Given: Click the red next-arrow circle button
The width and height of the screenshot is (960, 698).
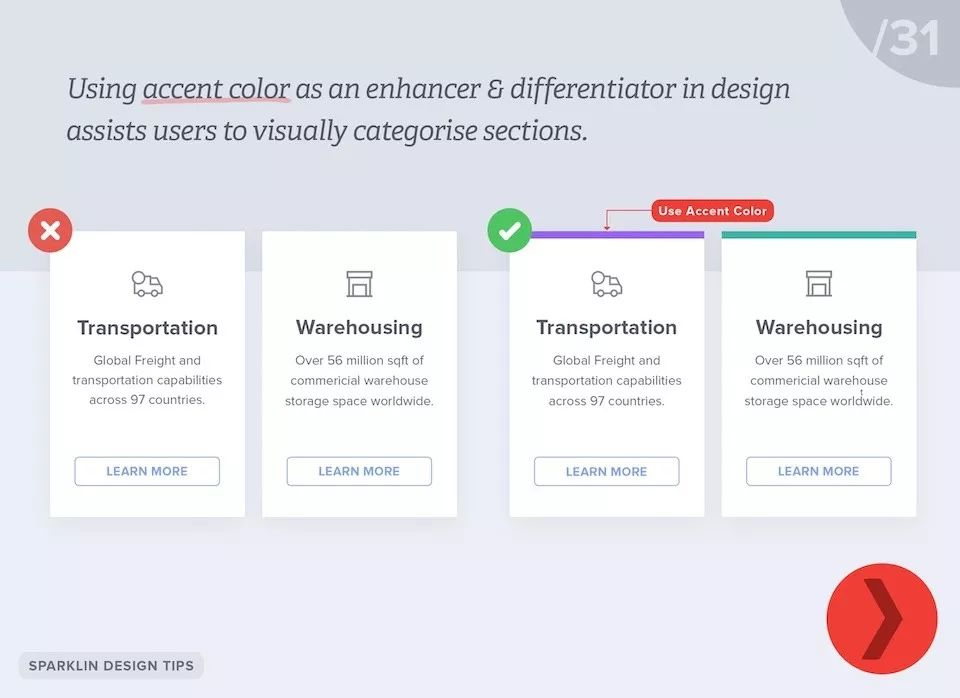Looking at the screenshot, I should coord(882,618).
